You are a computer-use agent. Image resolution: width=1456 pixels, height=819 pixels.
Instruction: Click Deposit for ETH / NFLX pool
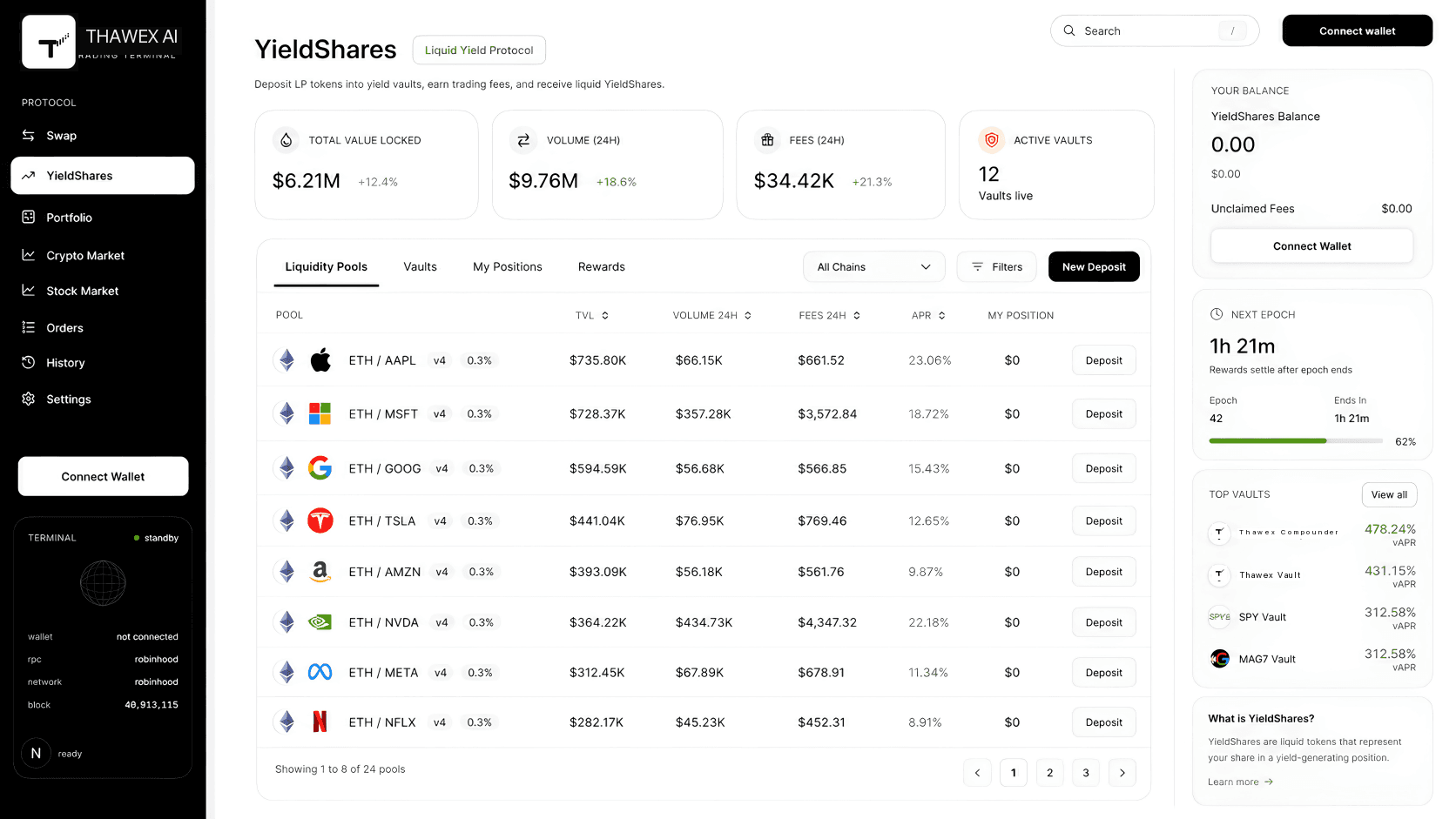pyautogui.click(x=1103, y=722)
